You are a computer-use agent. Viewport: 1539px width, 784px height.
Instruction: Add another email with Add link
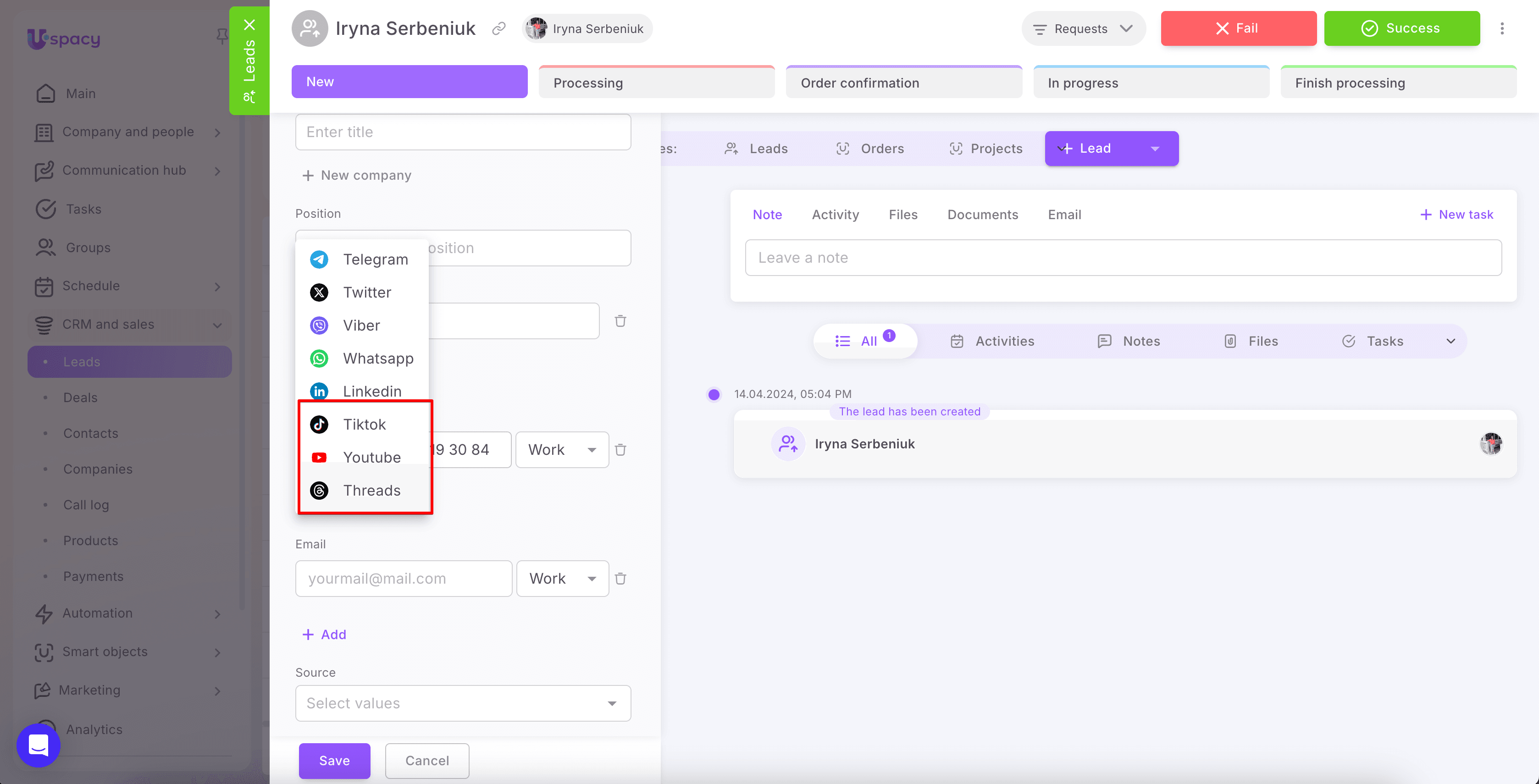point(324,635)
